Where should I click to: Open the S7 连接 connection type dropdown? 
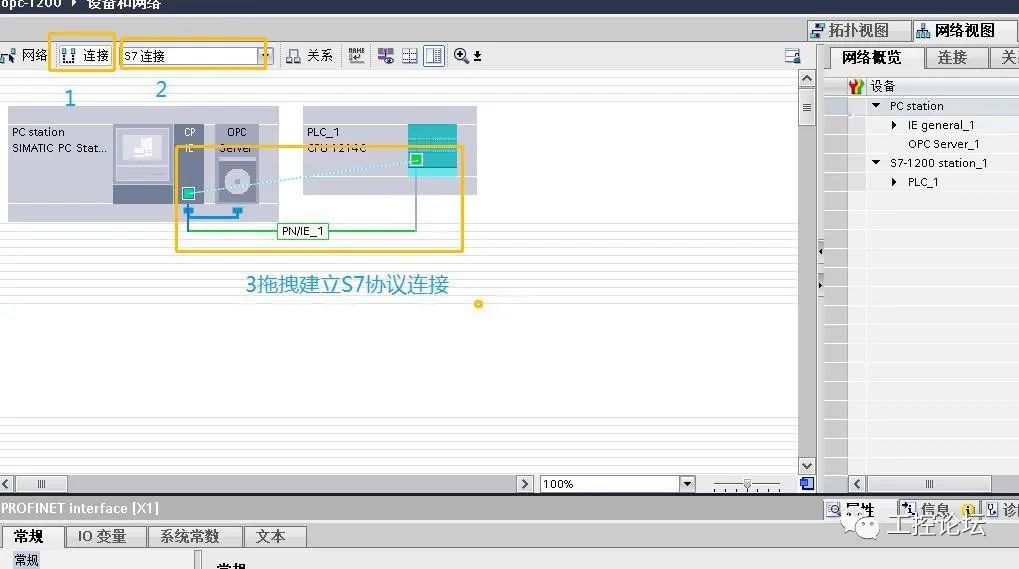tap(264, 56)
